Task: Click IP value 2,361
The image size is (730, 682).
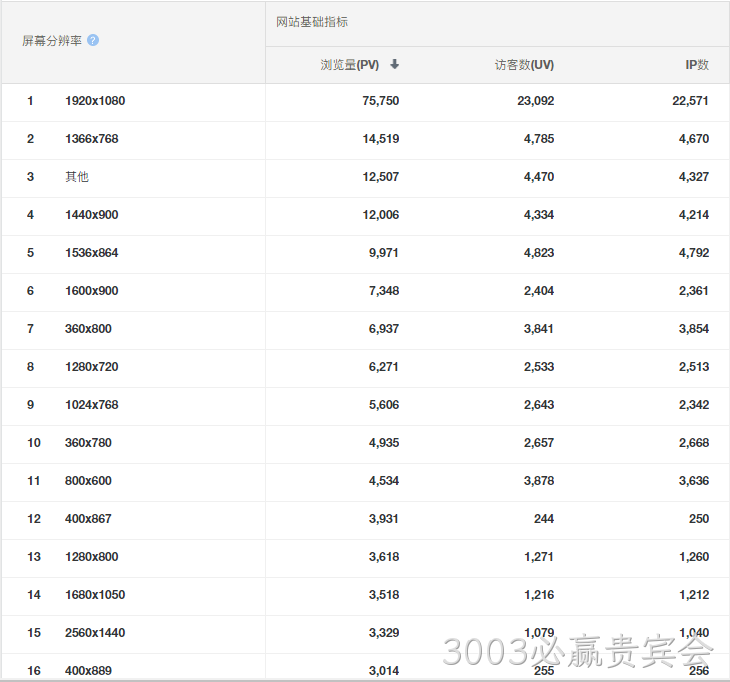Action: click(x=694, y=290)
